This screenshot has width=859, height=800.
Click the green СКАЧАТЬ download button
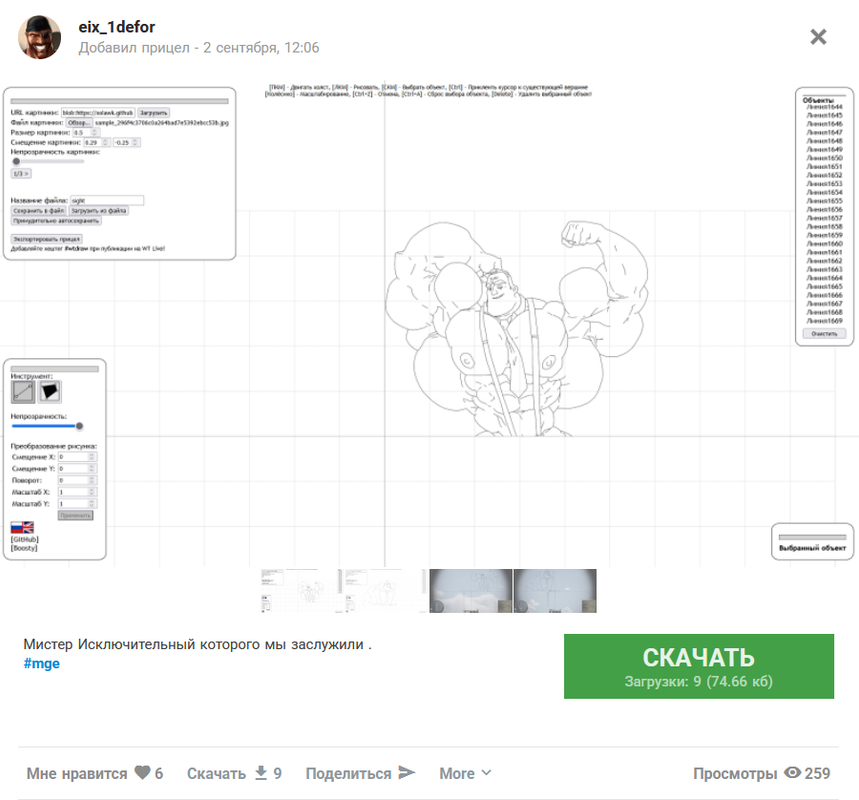pos(698,666)
